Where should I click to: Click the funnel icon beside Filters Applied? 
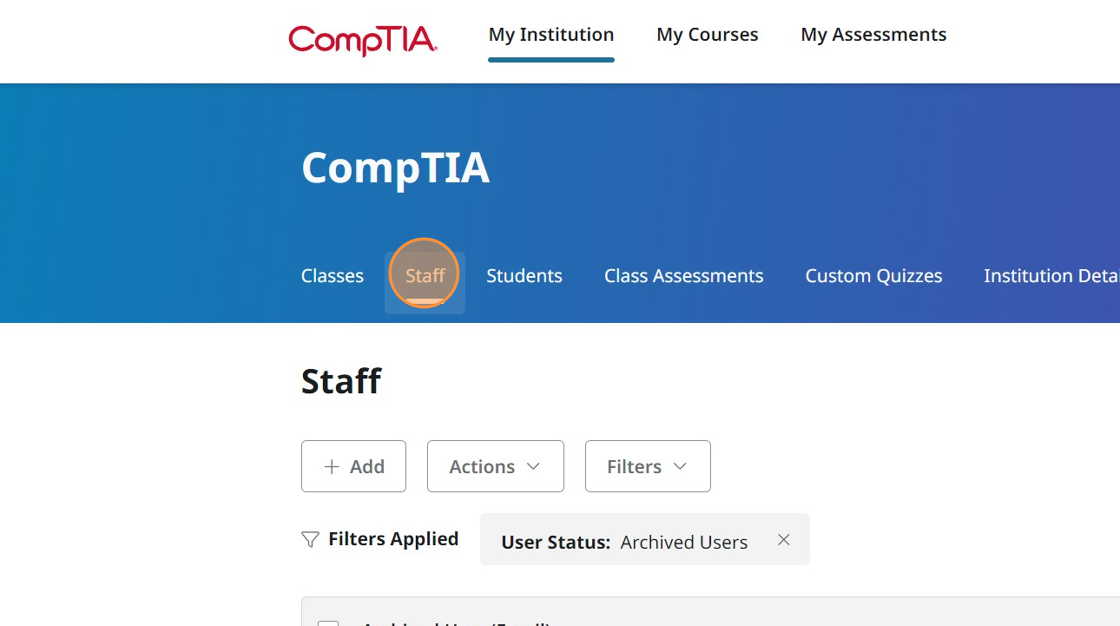[310, 540]
